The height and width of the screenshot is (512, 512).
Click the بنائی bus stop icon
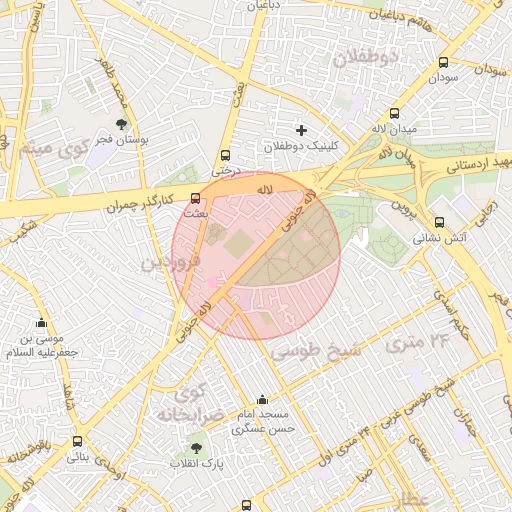click(78, 442)
